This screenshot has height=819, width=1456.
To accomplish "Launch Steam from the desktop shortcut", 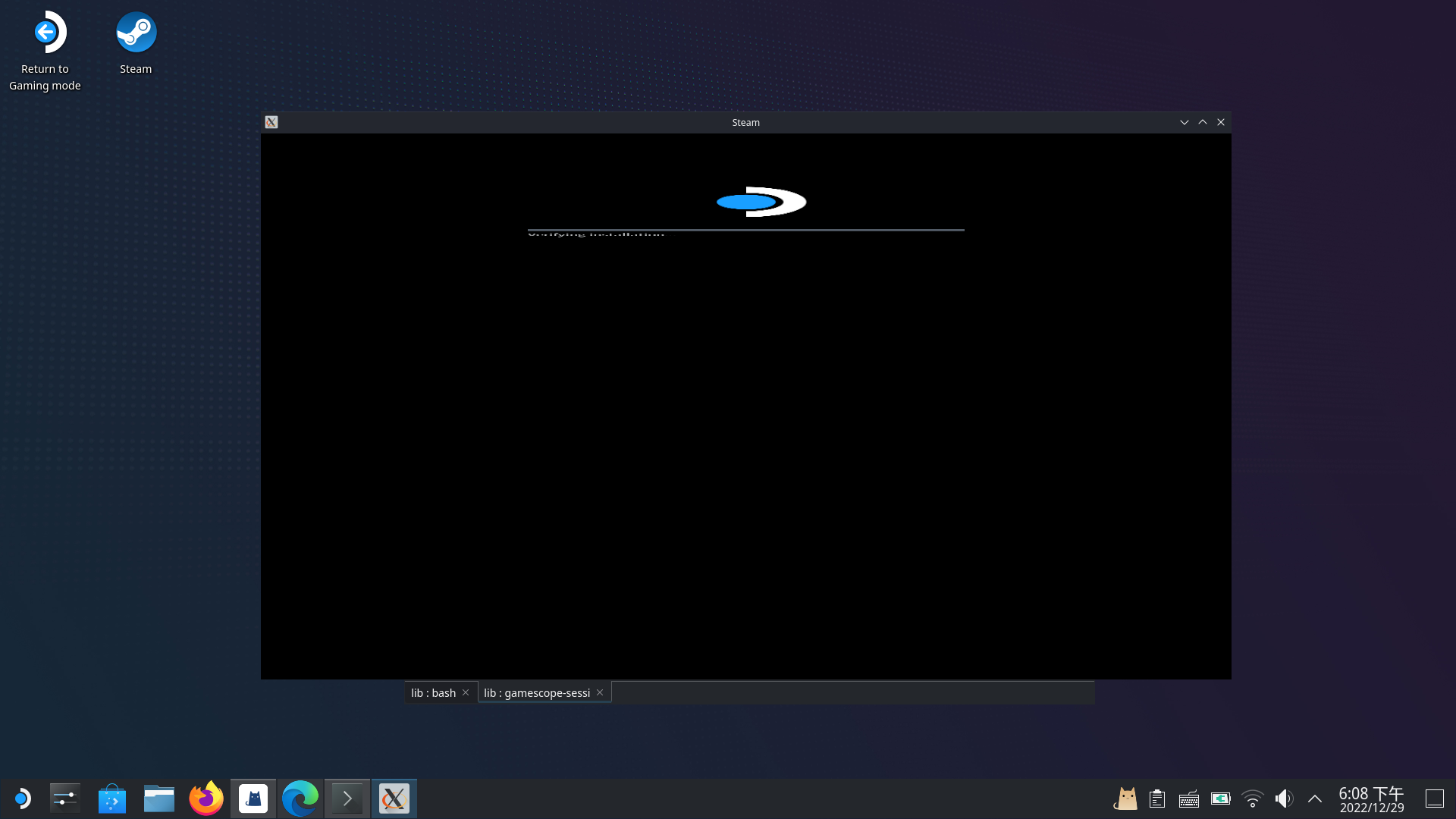I will pos(136,32).
